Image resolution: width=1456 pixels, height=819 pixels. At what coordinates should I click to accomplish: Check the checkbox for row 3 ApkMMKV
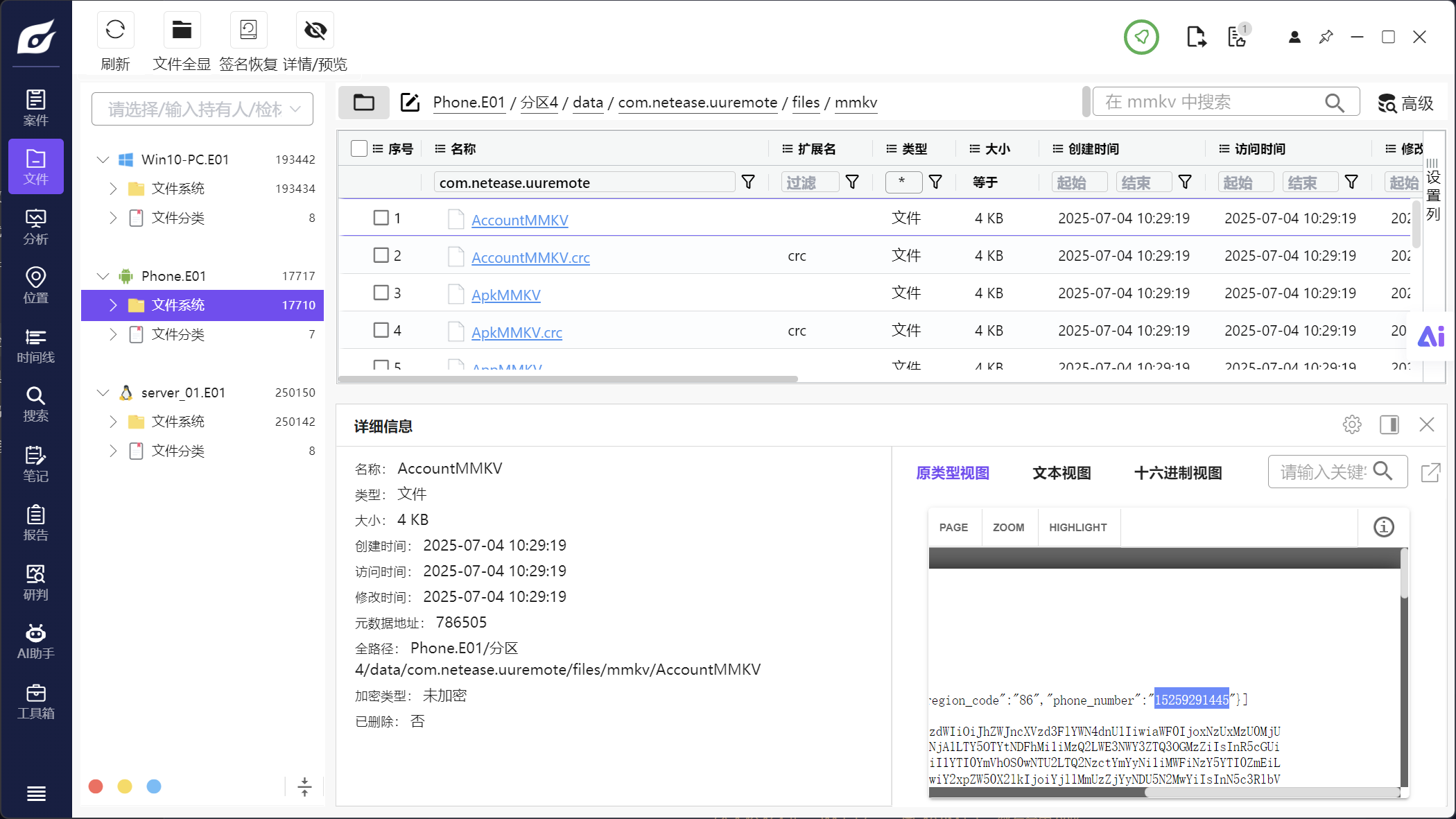381,293
